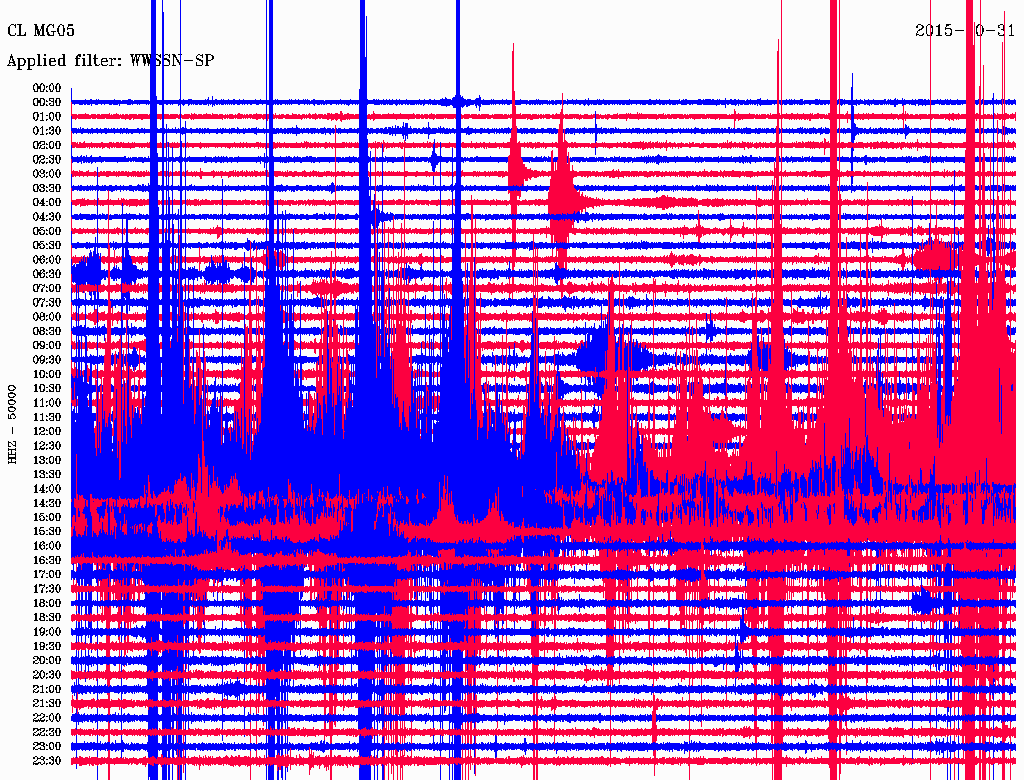
Task: Click the HHZ - 50000 axis label
Action: click(x=12, y=425)
